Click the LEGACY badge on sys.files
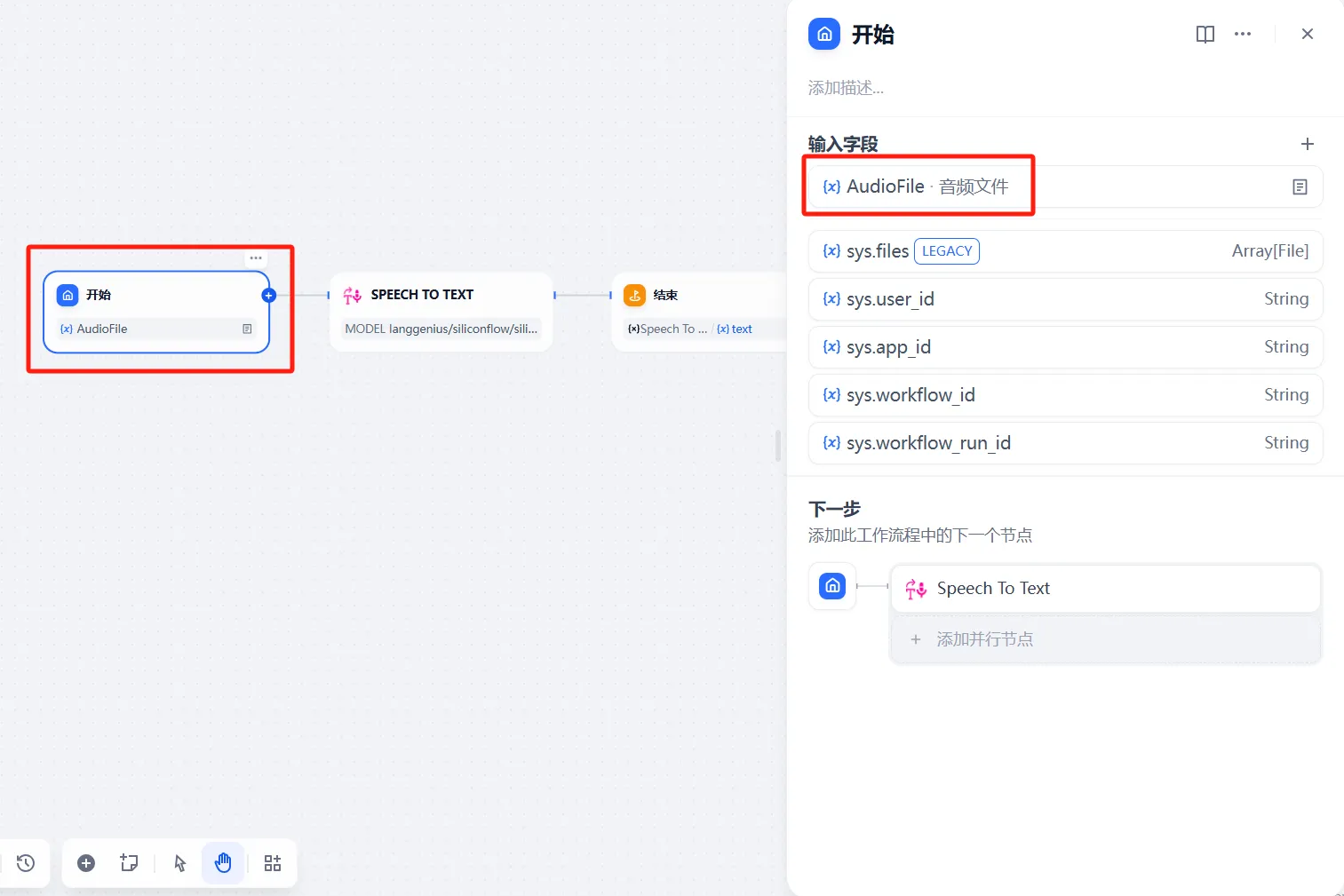The width and height of the screenshot is (1344, 896). click(x=946, y=251)
